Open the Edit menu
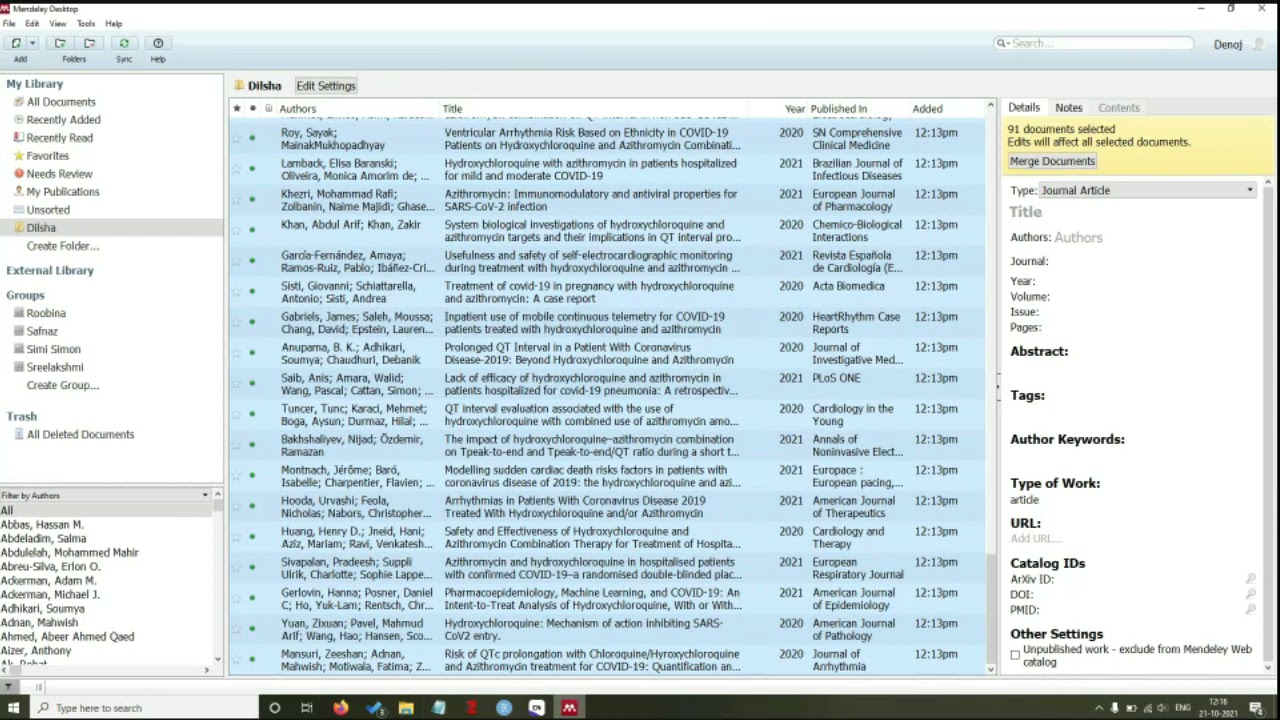 point(32,23)
